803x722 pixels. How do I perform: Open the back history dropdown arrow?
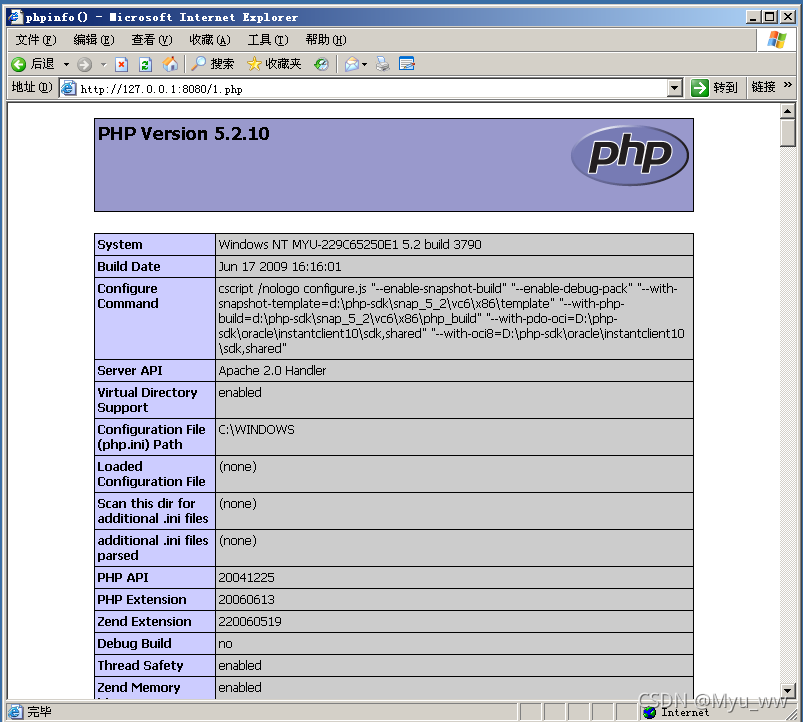click(x=66, y=65)
